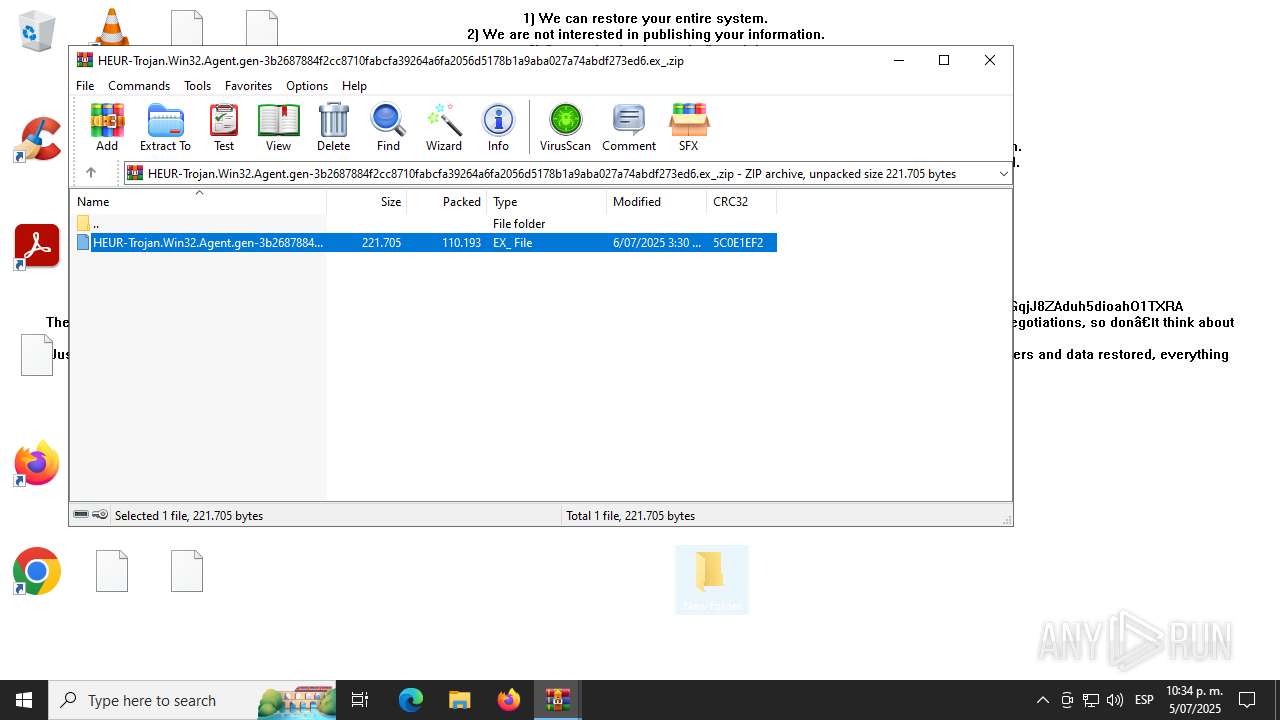Open the File menu
Image resolution: width=1280 pixels, height=720 pixels.
click(85, 86)
